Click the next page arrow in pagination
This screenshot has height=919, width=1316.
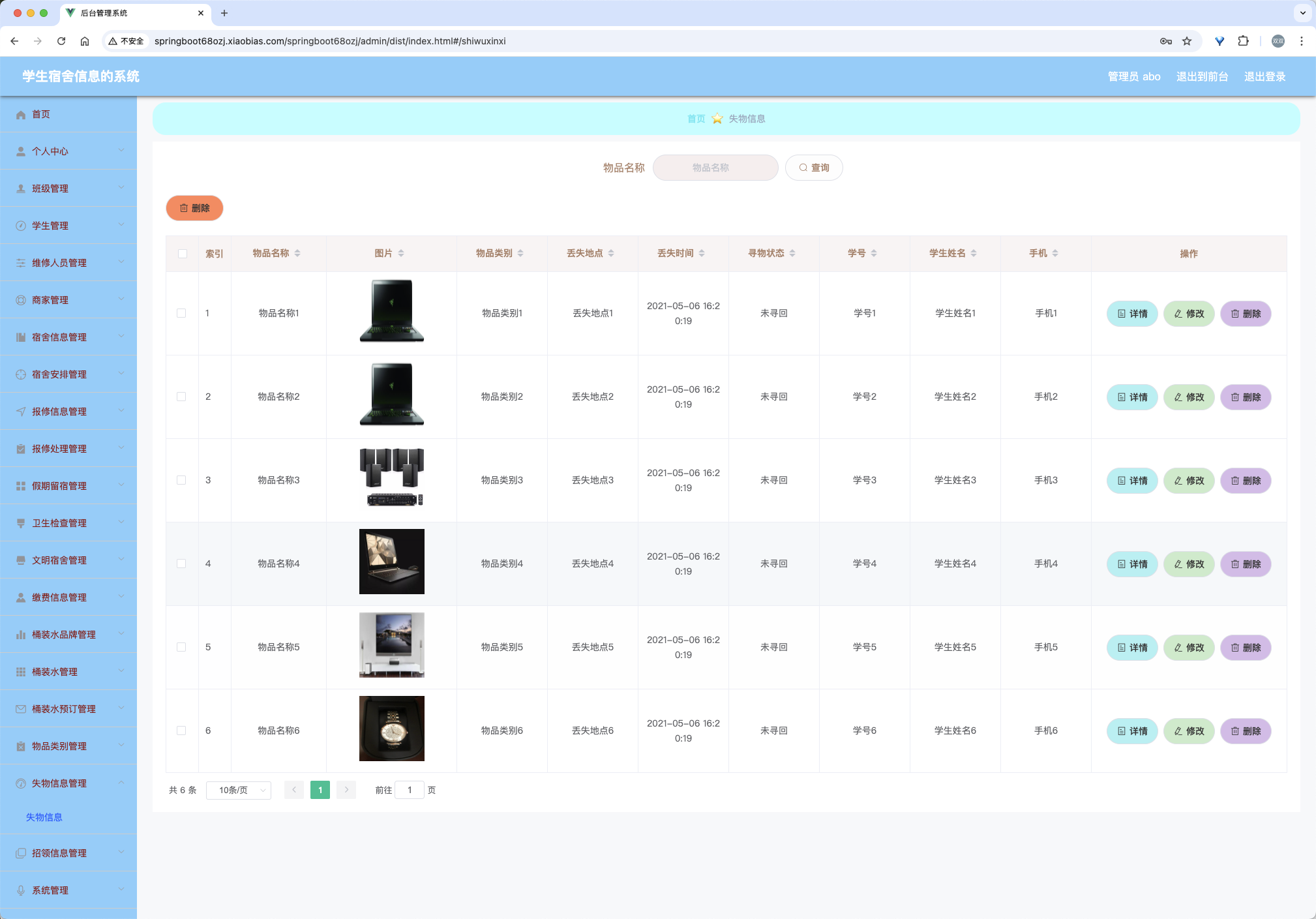click(346, 790)
